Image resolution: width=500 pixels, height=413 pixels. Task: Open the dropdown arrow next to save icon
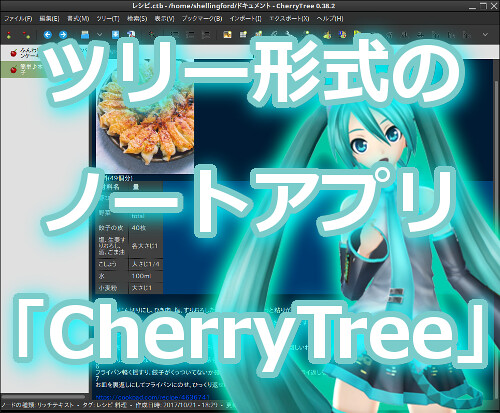coord(100,35)
